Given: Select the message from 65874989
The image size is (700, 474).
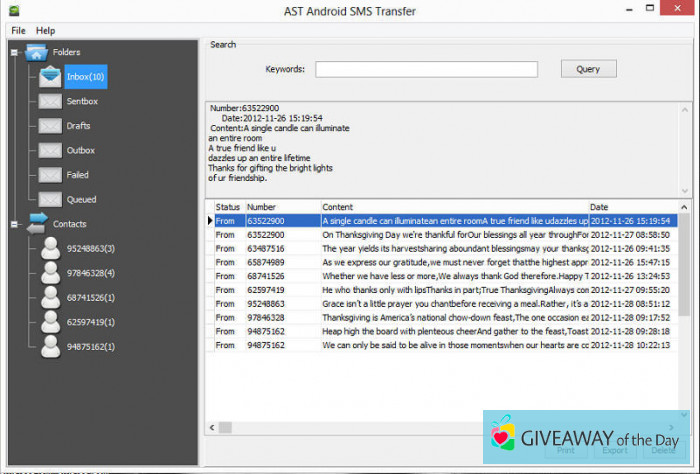Looking at the screenshot, I should point(265,262).
